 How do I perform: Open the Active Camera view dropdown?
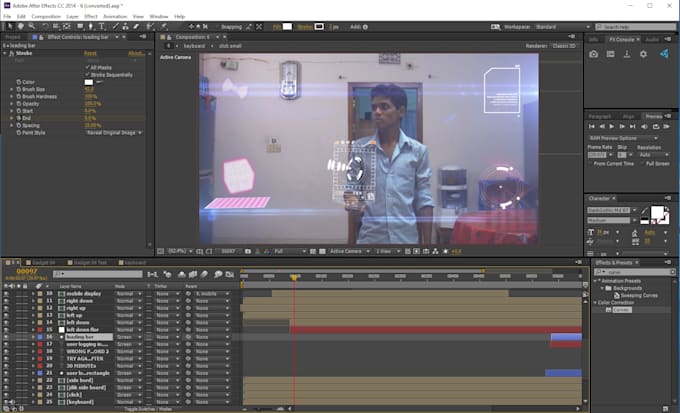pos(350,251)
